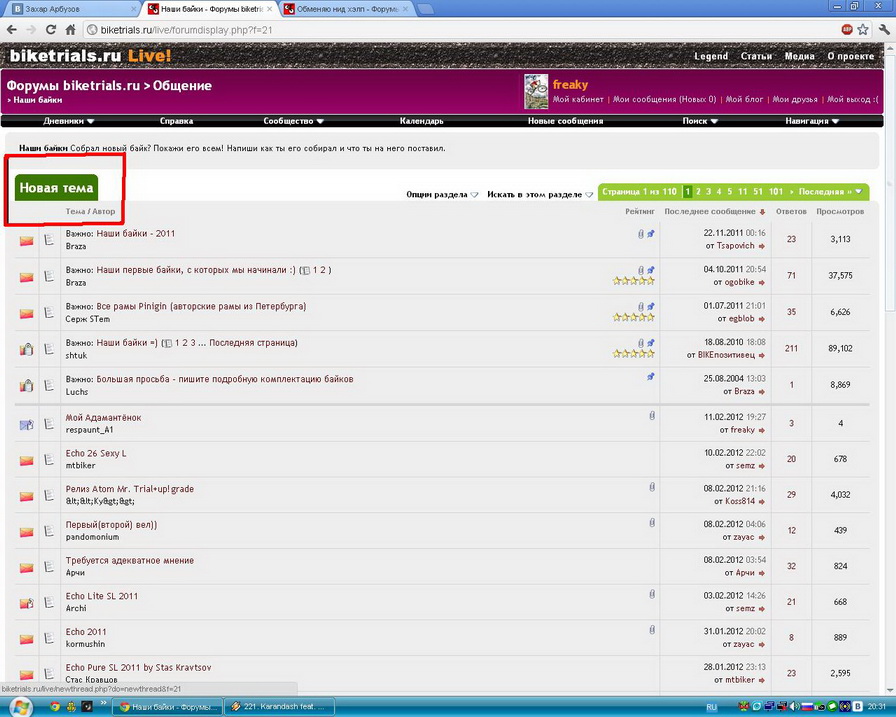Expand the Сообщество dropdown menu
Viewport: 896px width, 717px height.
point(295,121)
